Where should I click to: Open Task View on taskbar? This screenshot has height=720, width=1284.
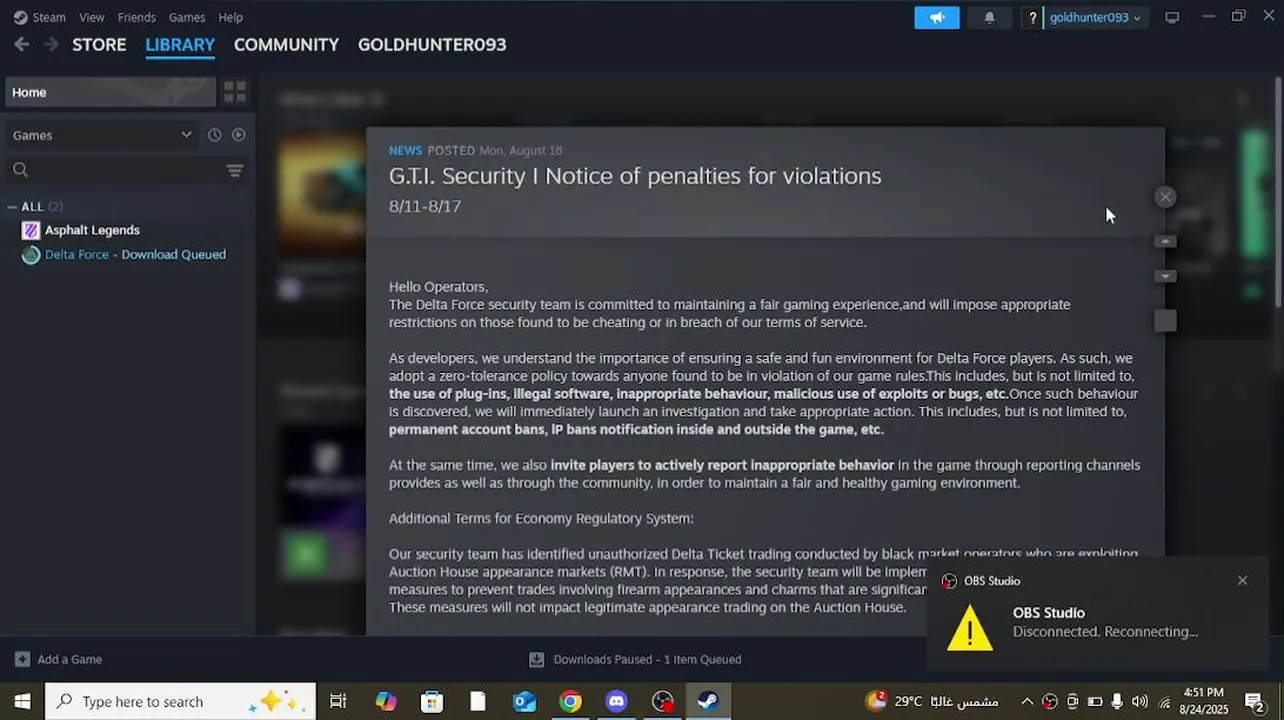click(338, 701)
